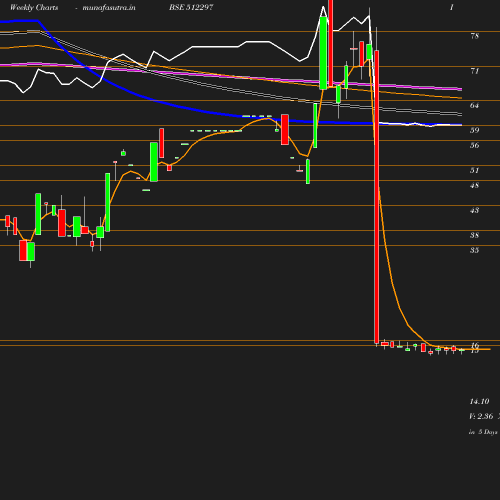Click the price level label "48"
Viewport: 500px width, 500px height.
(x=475, y=185)
